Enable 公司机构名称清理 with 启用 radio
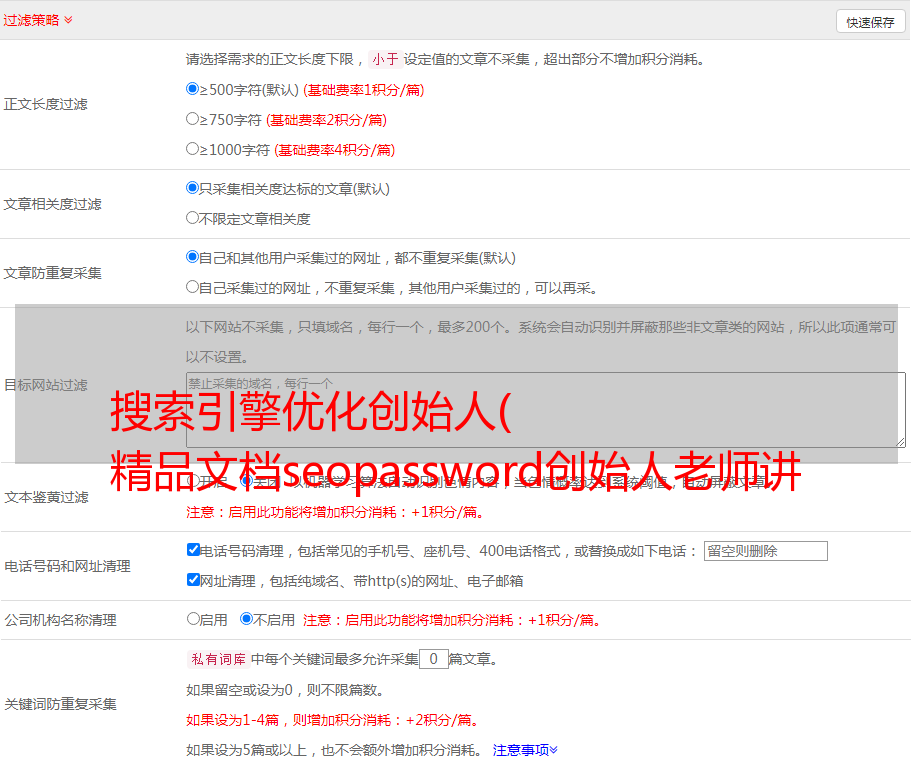912x768 pixels. tap(193, 619)
